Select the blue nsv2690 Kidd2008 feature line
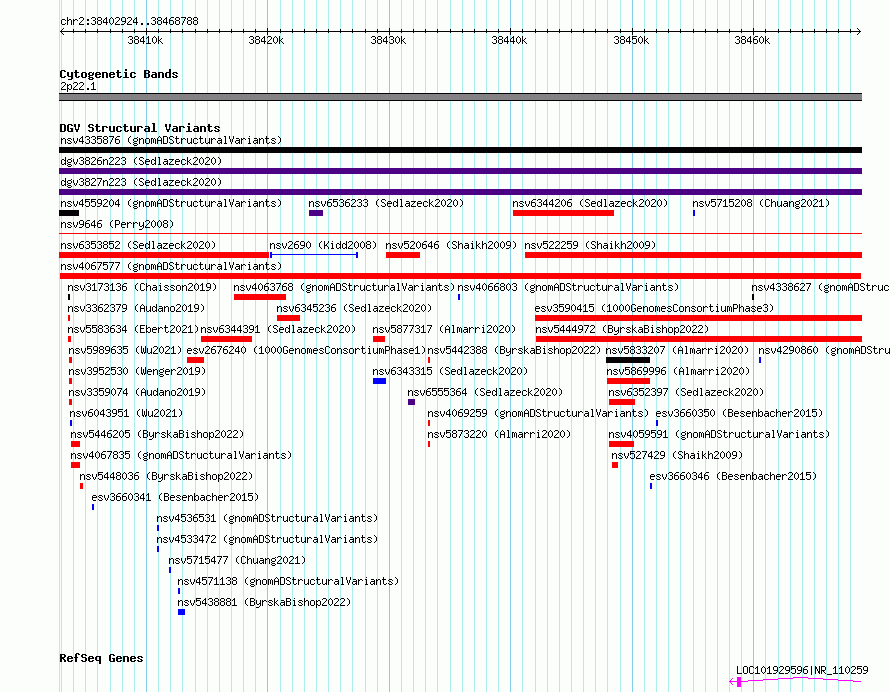The height and width of the screenshot is (692, 890). click(x=314, y=255)
